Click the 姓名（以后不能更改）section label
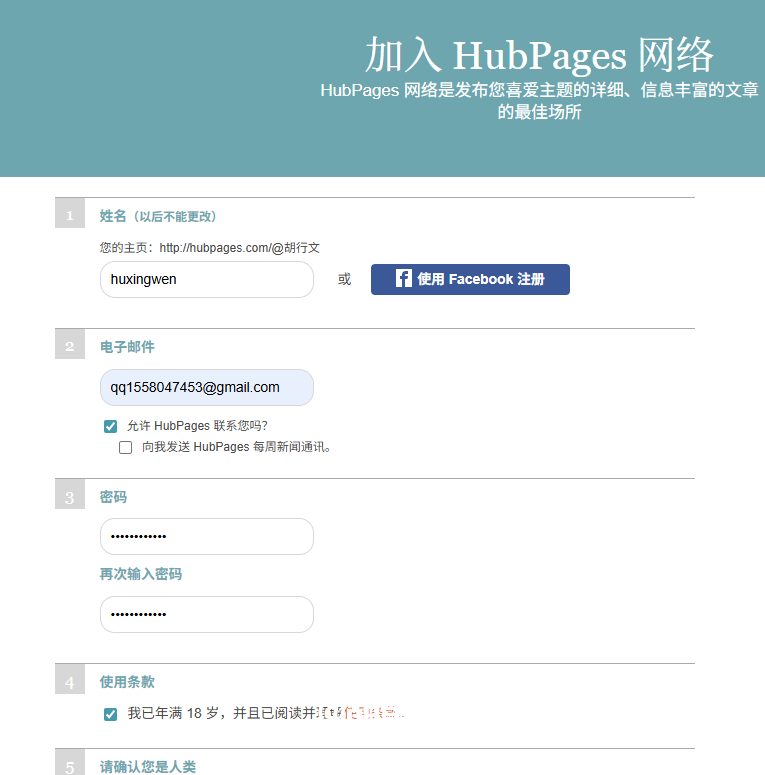This screenshot has height=775, width=765. click(158, 216)
